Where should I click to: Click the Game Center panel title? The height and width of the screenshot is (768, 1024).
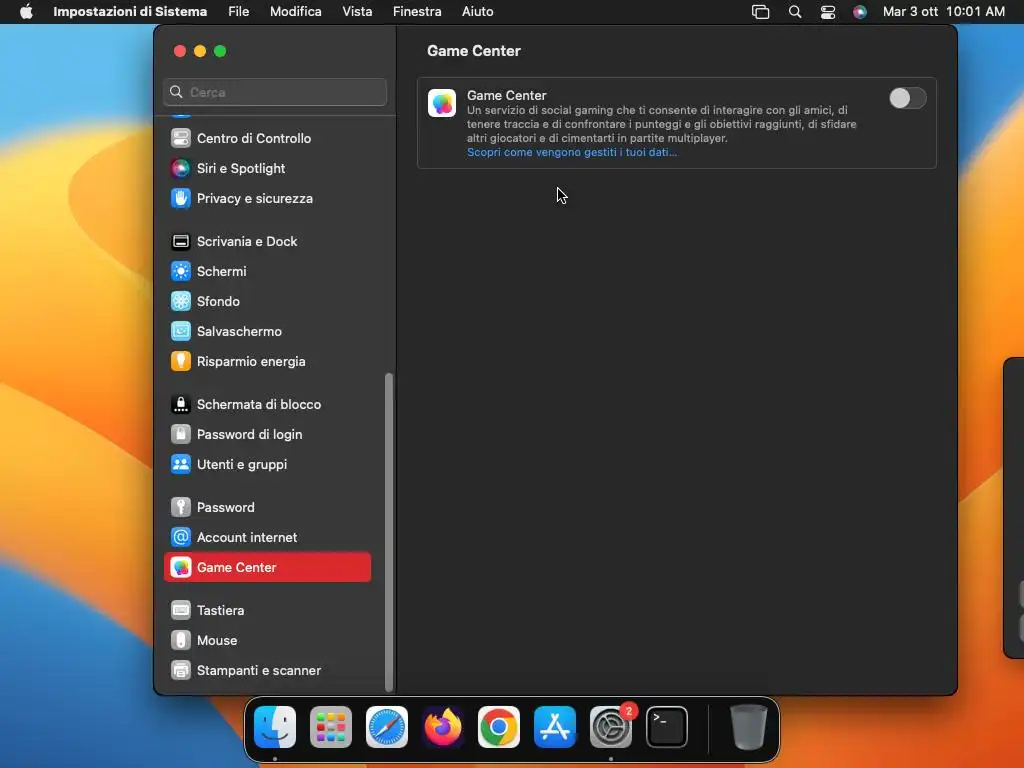coord(474,51)
